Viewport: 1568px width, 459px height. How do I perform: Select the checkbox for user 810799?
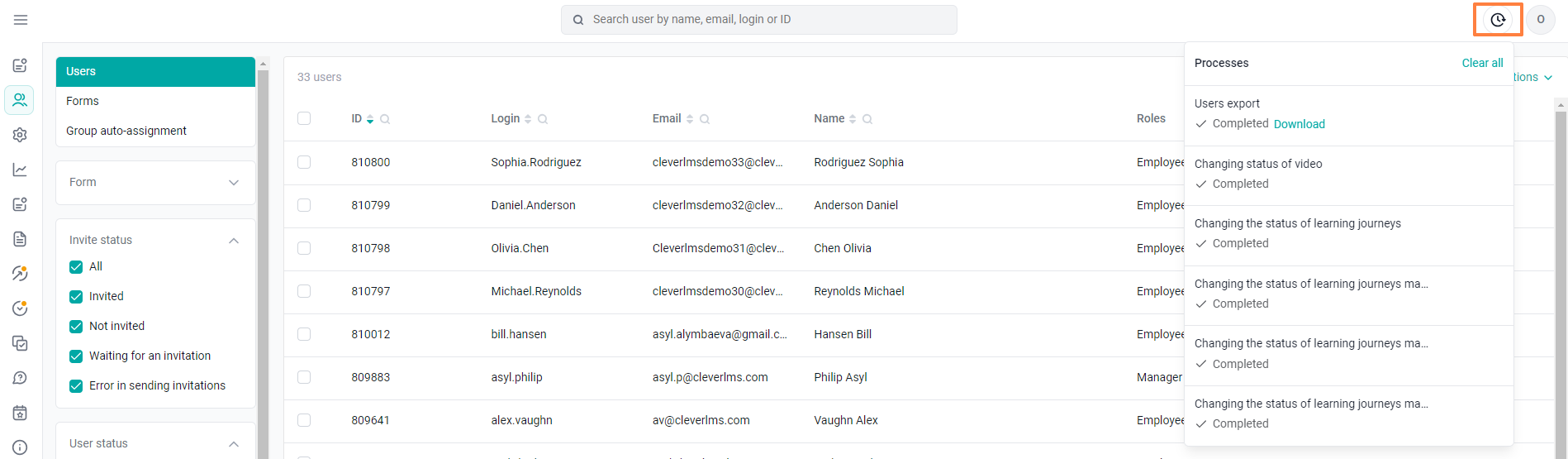coord(304,205)
